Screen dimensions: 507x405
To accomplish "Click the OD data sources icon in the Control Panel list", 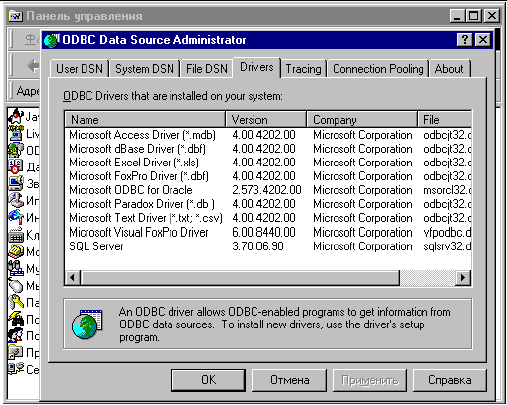I will 16,150.
